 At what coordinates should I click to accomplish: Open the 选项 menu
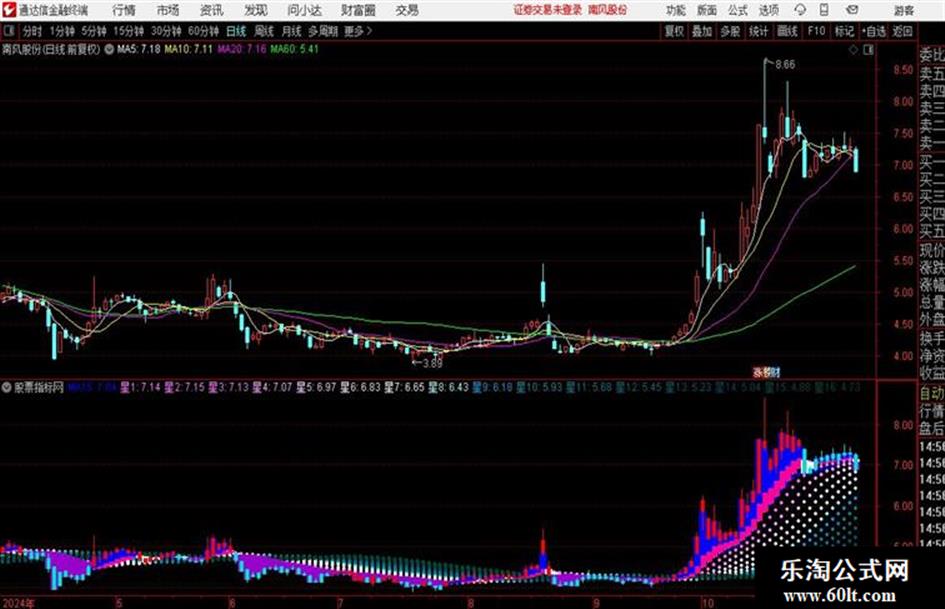(x=768, y=10)
